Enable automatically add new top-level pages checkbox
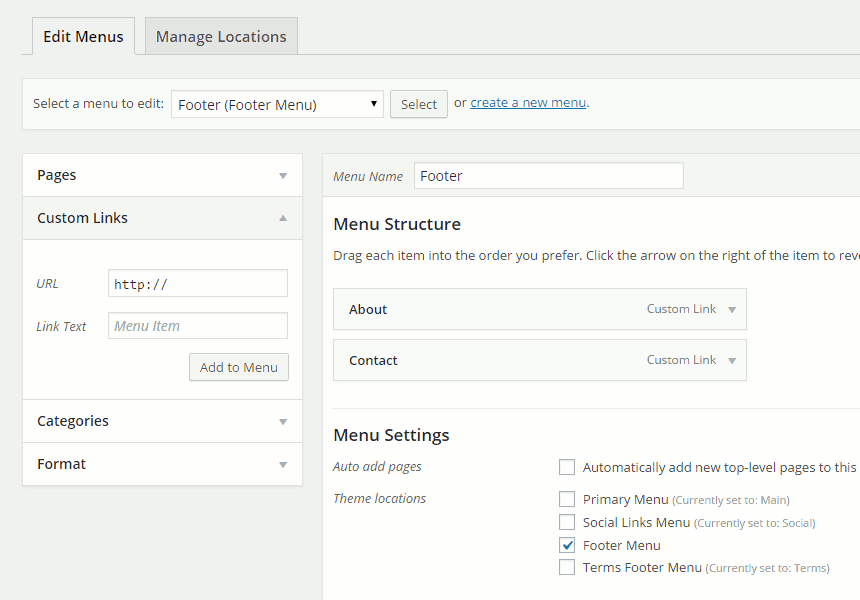 tap(567, 467)
